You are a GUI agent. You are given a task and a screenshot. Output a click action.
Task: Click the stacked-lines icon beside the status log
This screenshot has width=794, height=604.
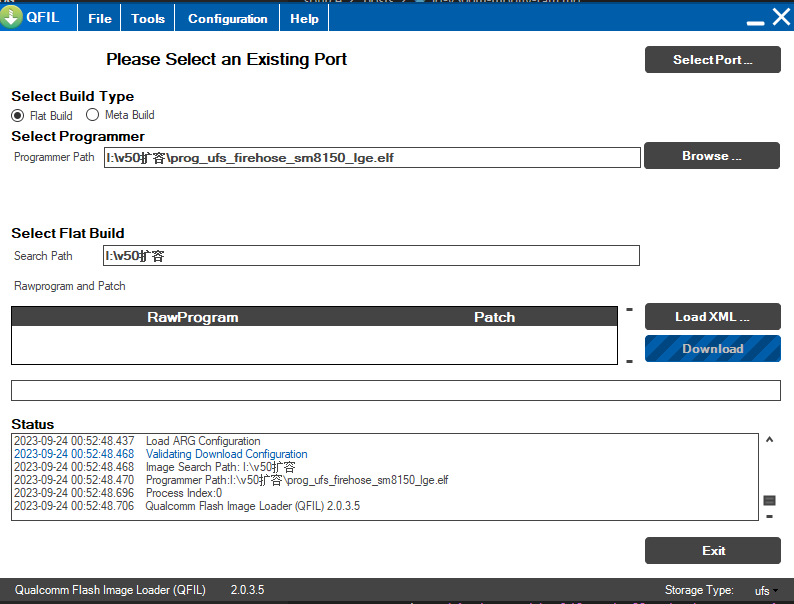(769, 500)
